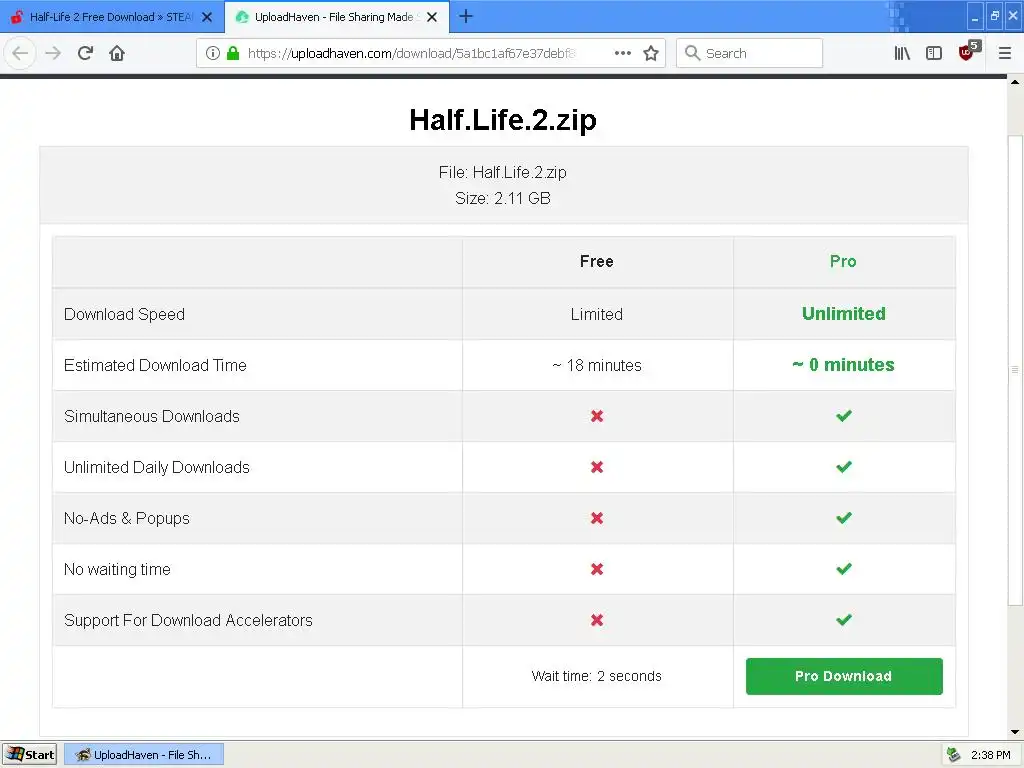This screenshot has width=1024, height=768.
Task: Click the Wait time: 2 seconds text
Action: tap(596, 676)
